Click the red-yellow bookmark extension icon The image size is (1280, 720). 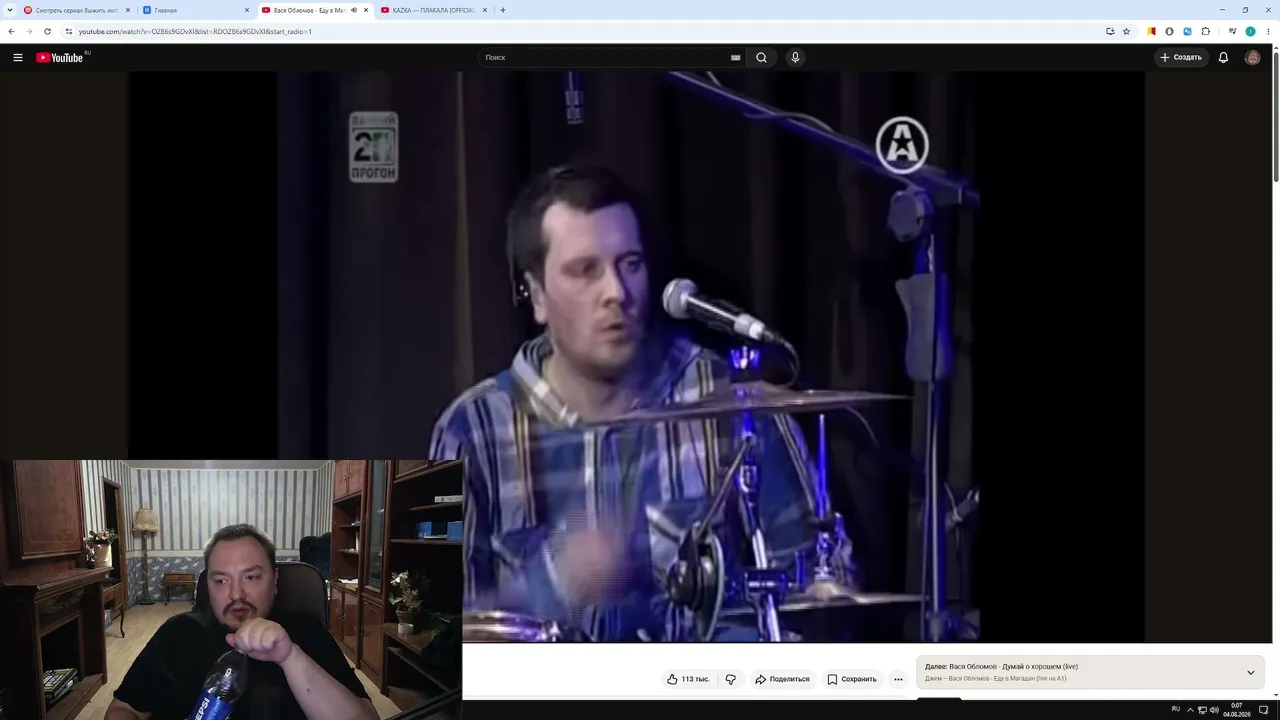pyautogui.click(x=1151, y=31)
